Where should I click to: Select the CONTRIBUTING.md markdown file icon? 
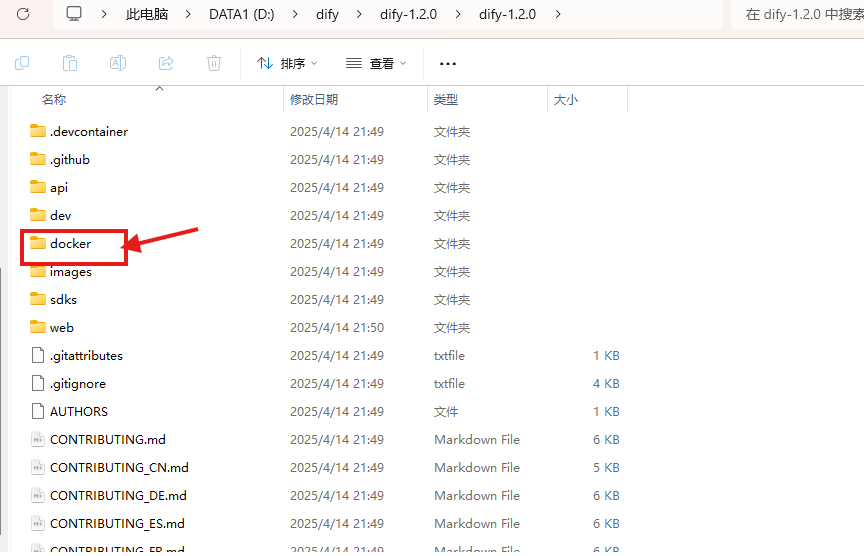(38, 439)
